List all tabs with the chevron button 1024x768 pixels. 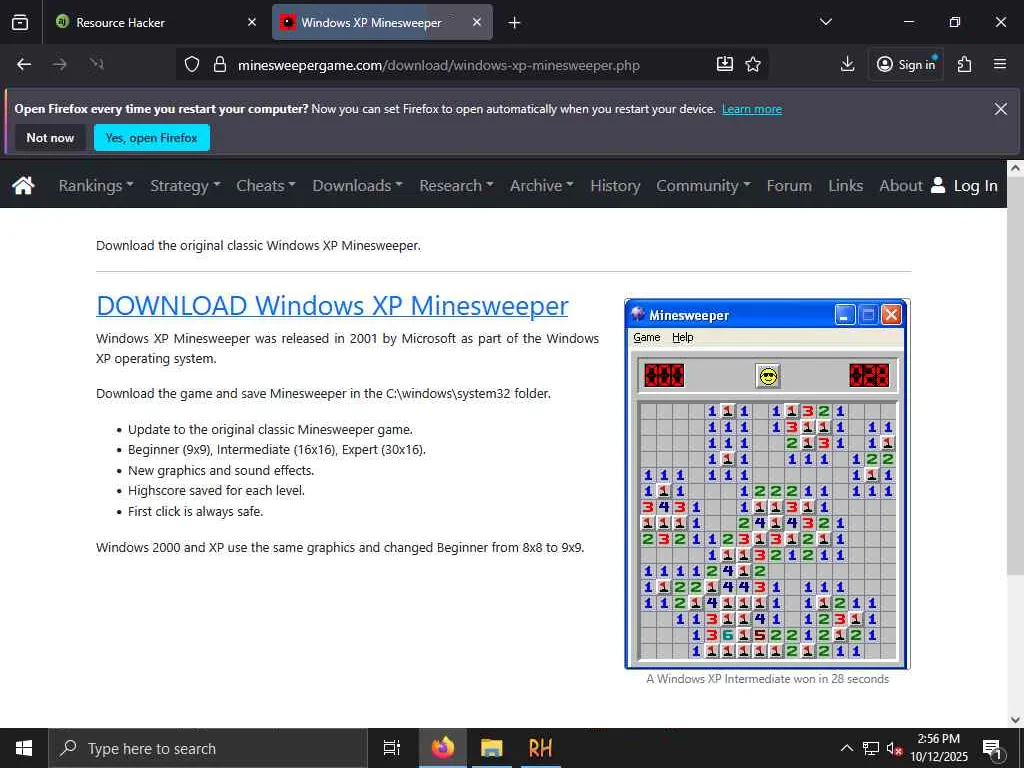click(825, 22)
